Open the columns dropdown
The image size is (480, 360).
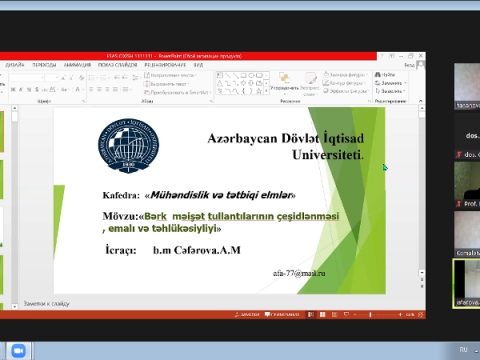126,89
